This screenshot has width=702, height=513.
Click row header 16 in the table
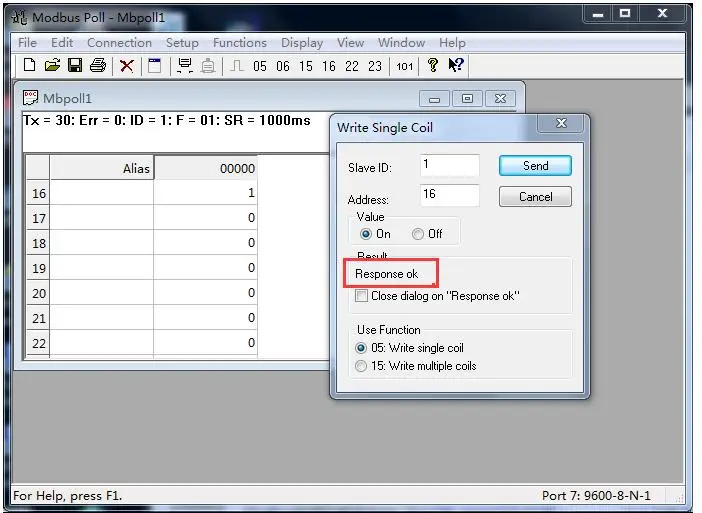click(x=39, y=193)
